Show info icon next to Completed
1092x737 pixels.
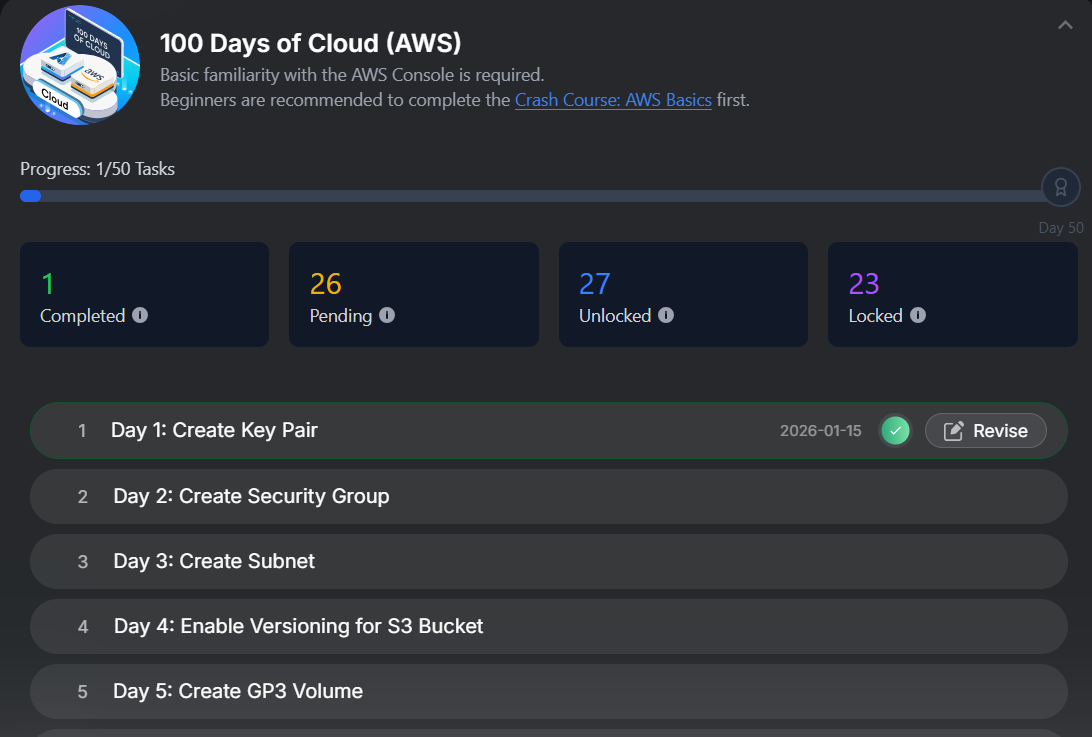click(140, 316)
